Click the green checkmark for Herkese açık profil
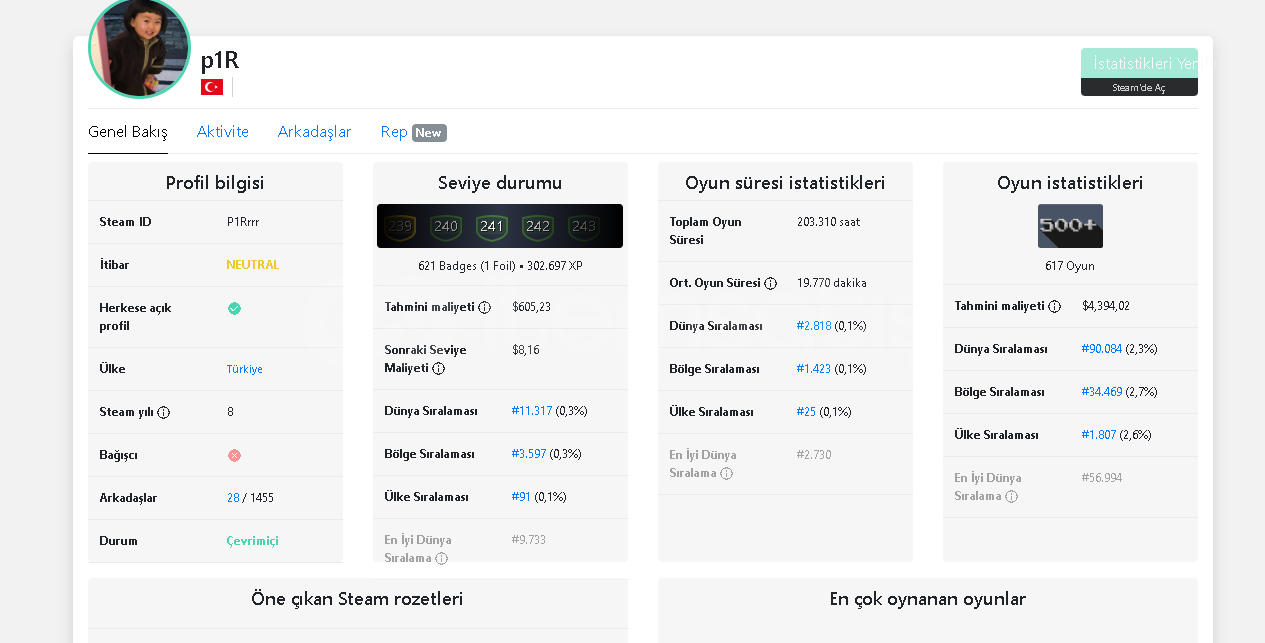The image size is (1265, 643). [x=234, y=308]
